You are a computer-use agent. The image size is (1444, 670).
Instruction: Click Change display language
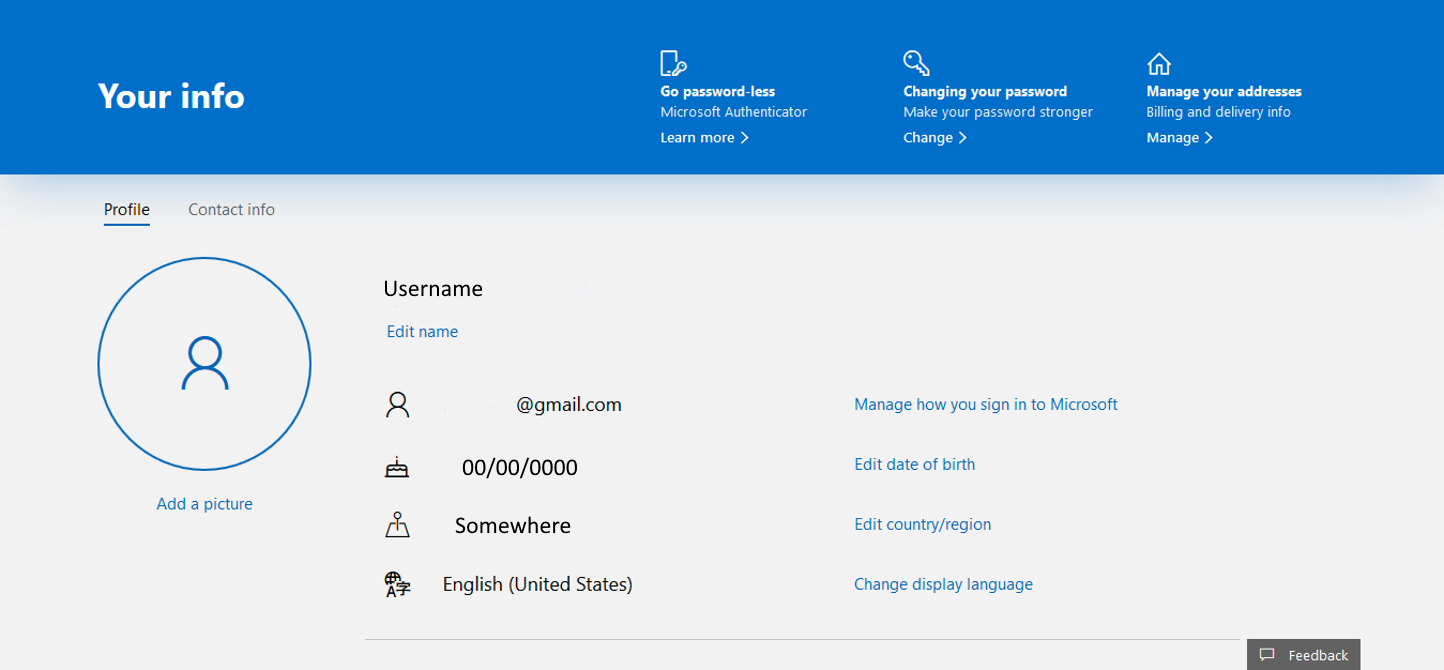(943, 584)
